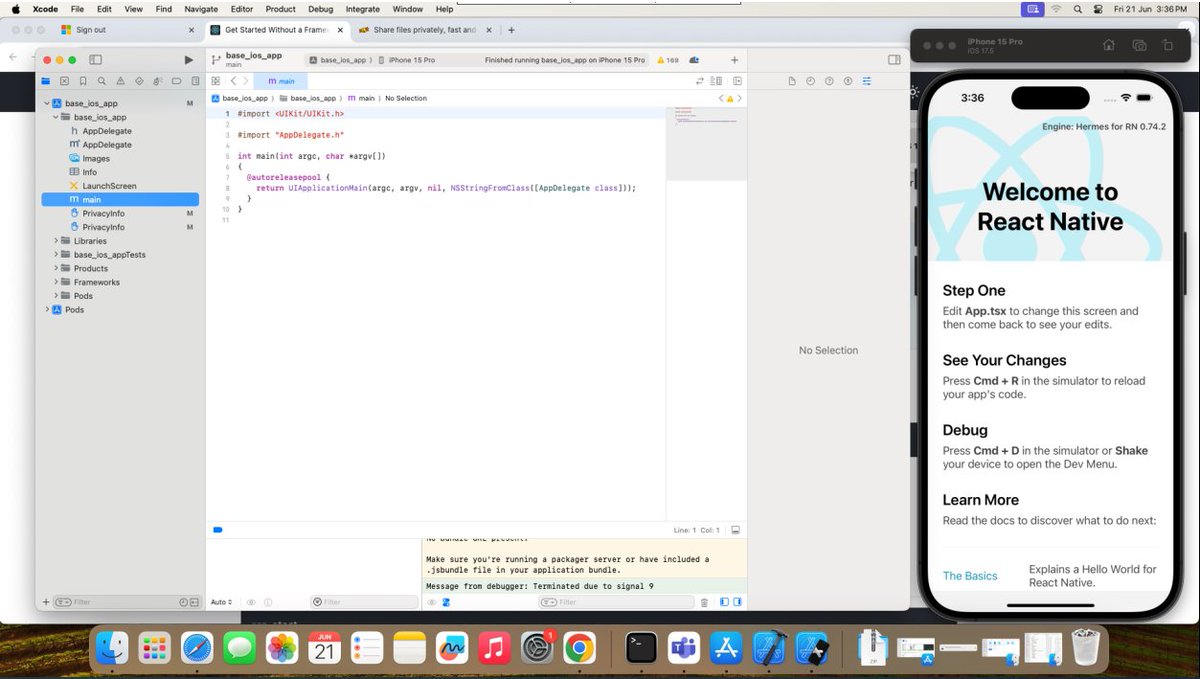Click the trash icon to clear console output
This screenshot has width=1200, height=679.
[x=704, y=601]
